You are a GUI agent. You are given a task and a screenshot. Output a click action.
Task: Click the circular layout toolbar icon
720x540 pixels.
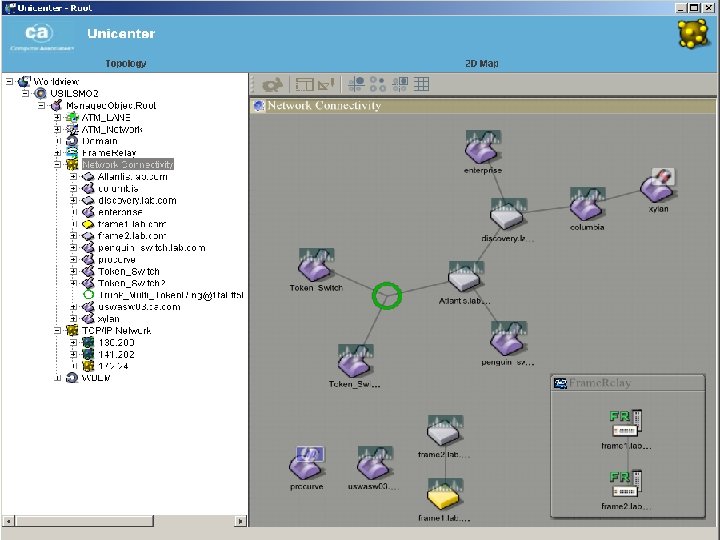(377, 84)
